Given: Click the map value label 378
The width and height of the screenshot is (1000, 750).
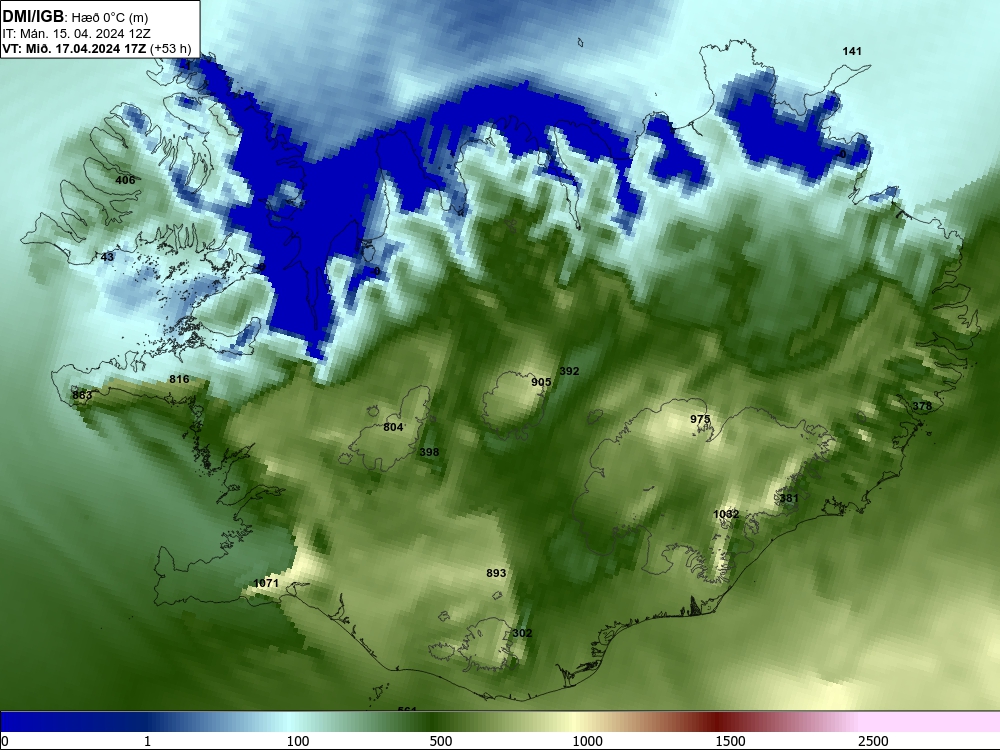Looking at the screenshot, I should pyautogui.click(x=922, y=406).
